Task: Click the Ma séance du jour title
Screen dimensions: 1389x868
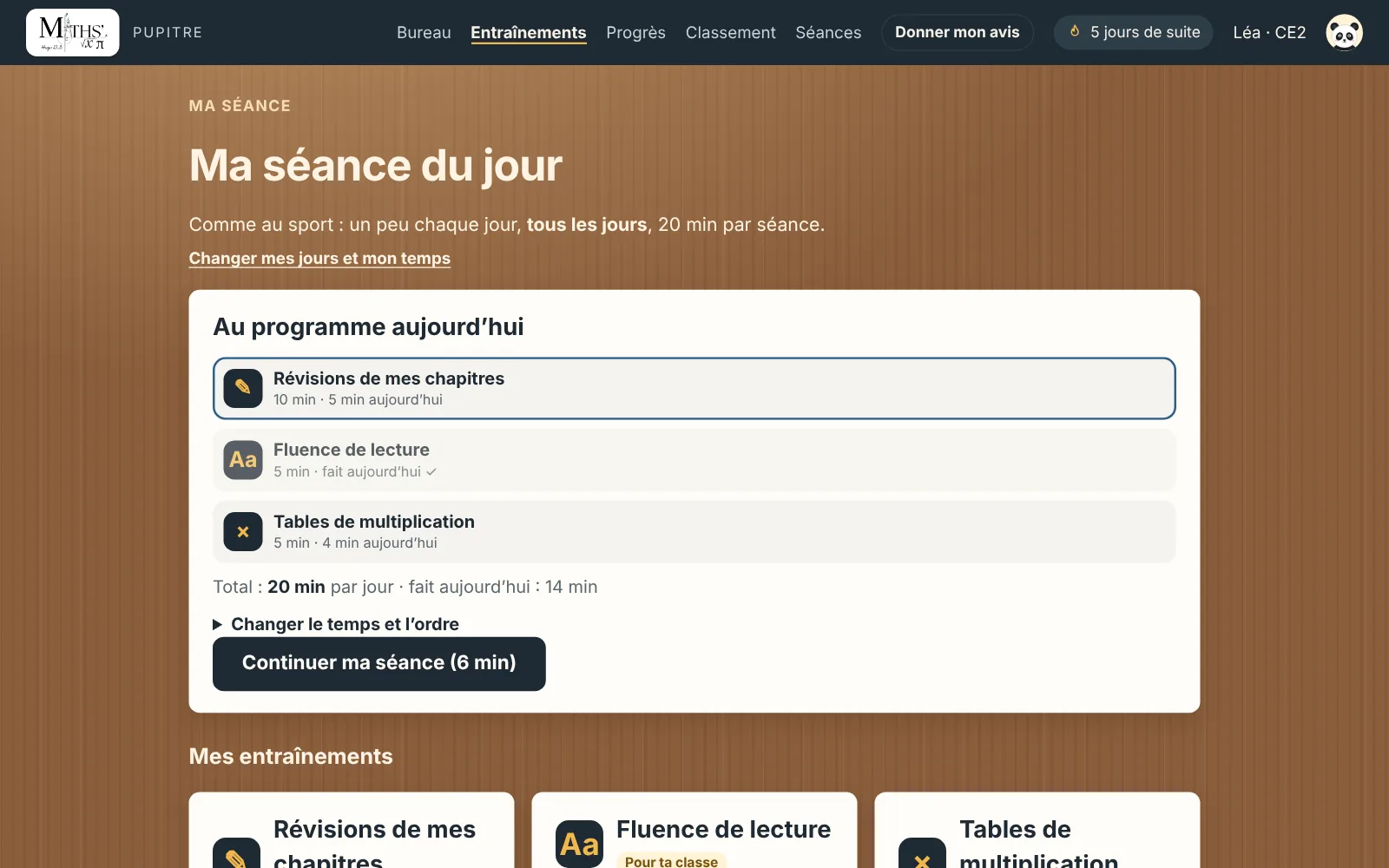Action: (x=376, y=165)
